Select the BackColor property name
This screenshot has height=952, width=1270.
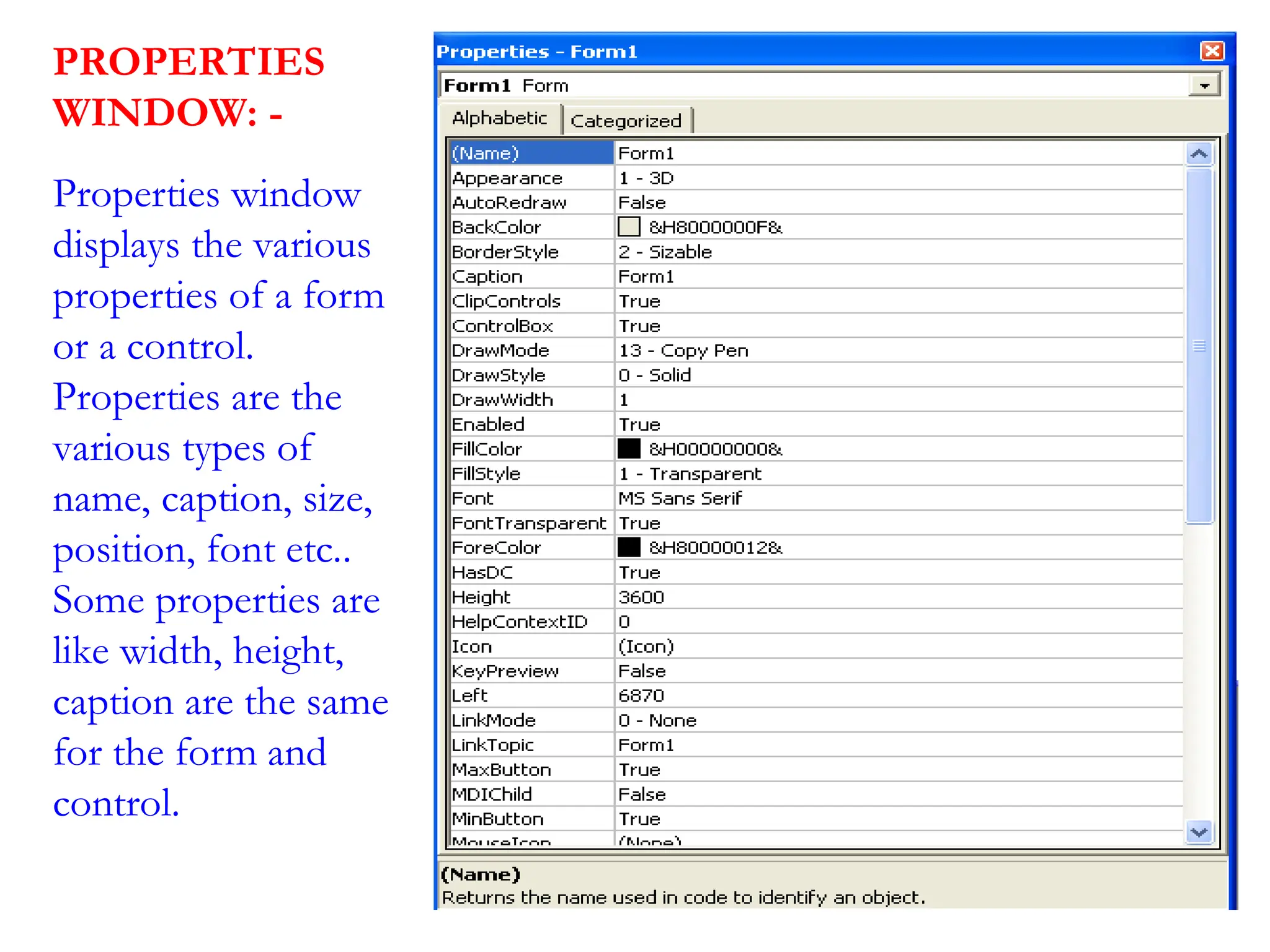click(532, 227)
